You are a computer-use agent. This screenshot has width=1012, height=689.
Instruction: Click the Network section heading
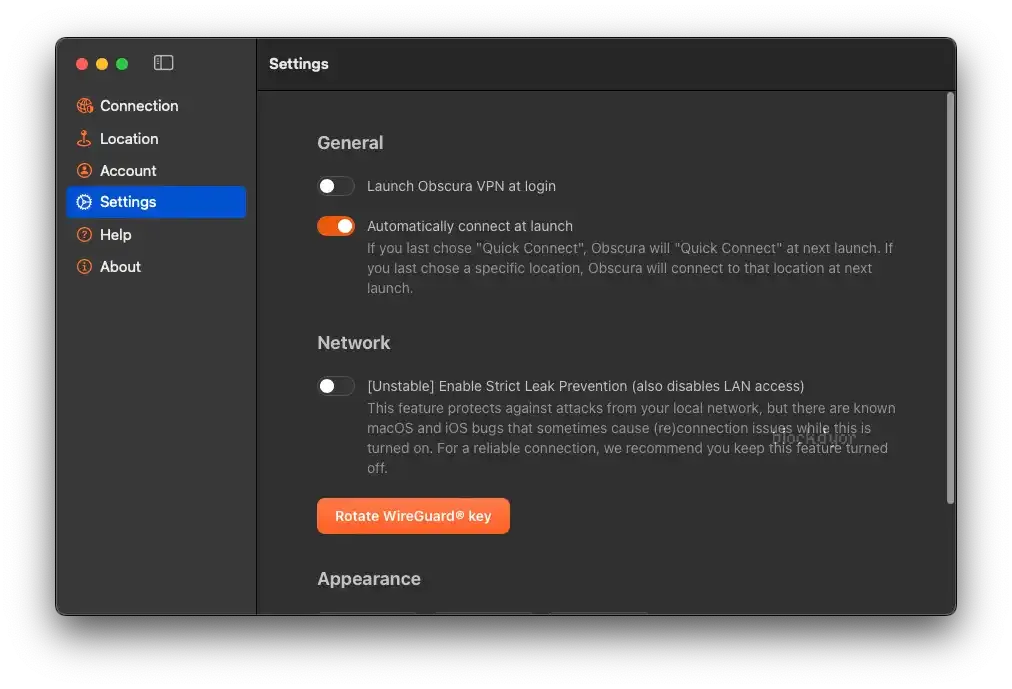354,343
